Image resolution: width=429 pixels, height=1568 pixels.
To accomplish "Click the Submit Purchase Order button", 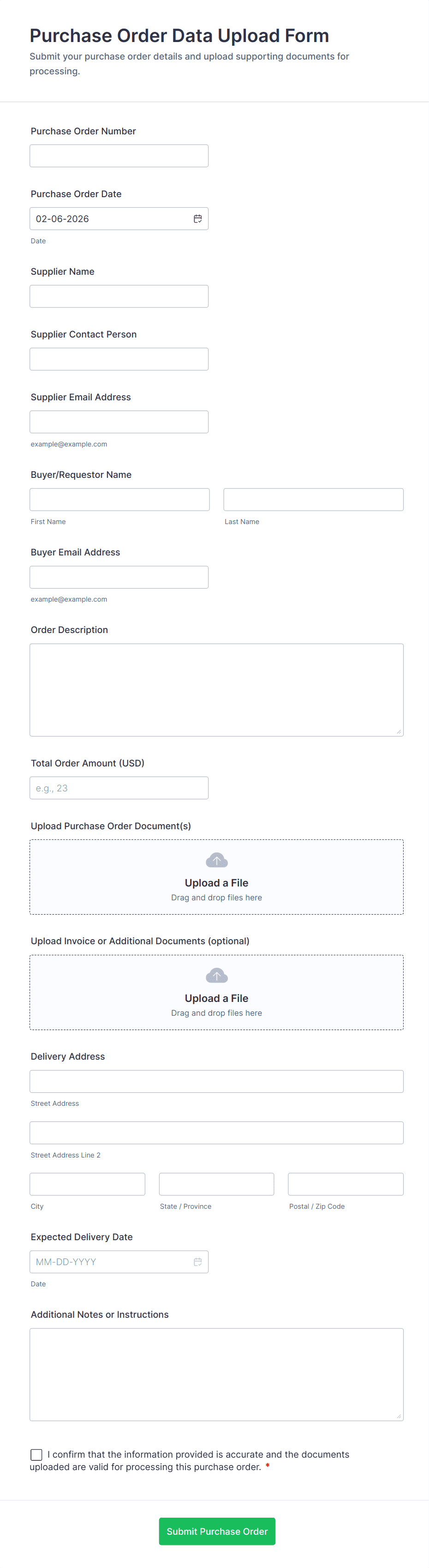I will [217, 1532].
